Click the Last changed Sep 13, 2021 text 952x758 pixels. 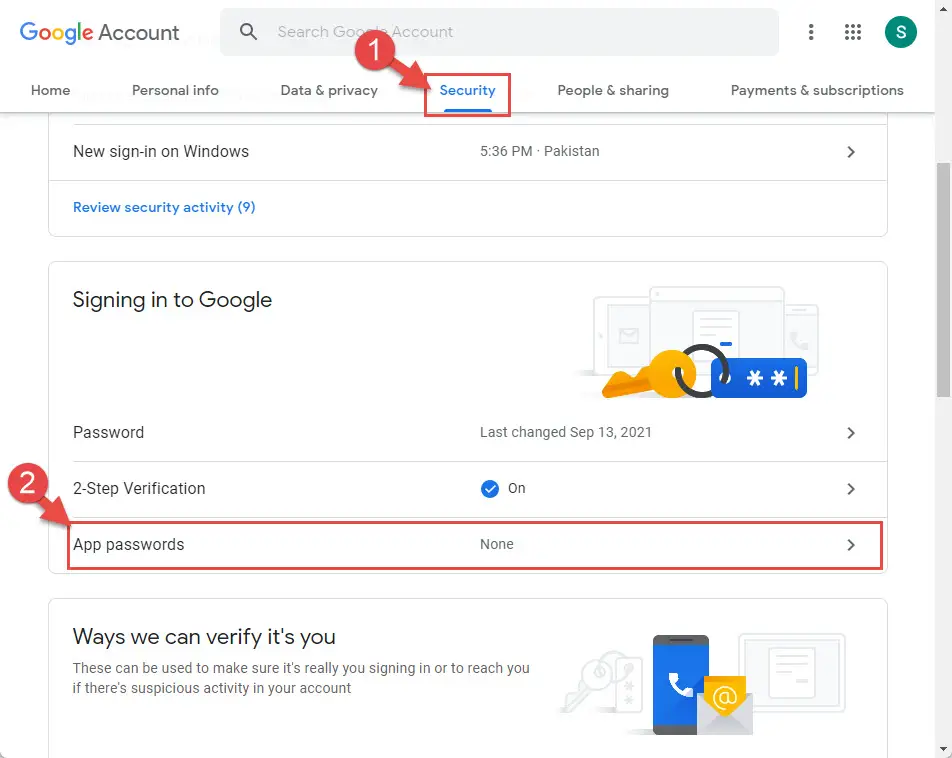click(x=565, y=432)
